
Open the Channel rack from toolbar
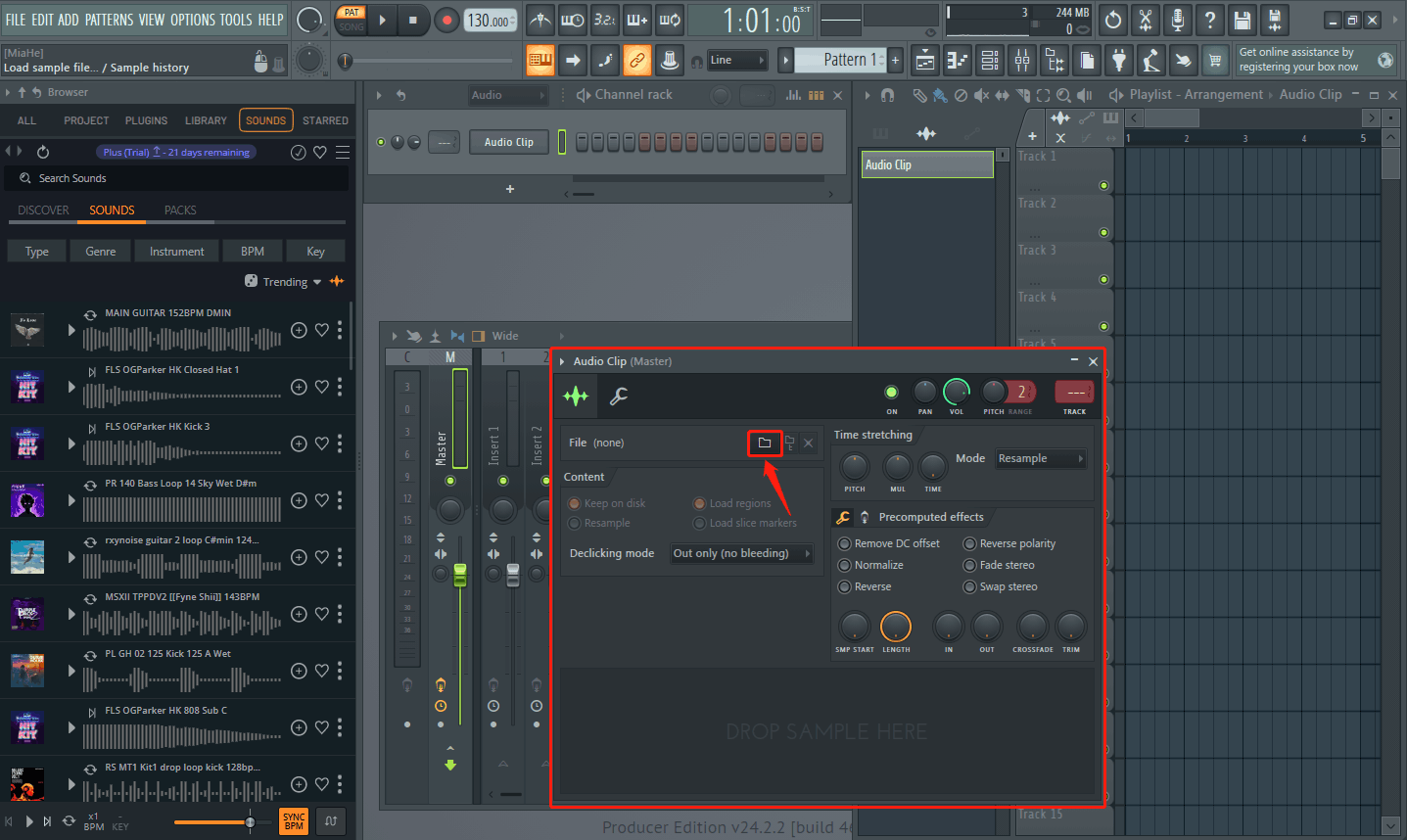click(990, 61)
